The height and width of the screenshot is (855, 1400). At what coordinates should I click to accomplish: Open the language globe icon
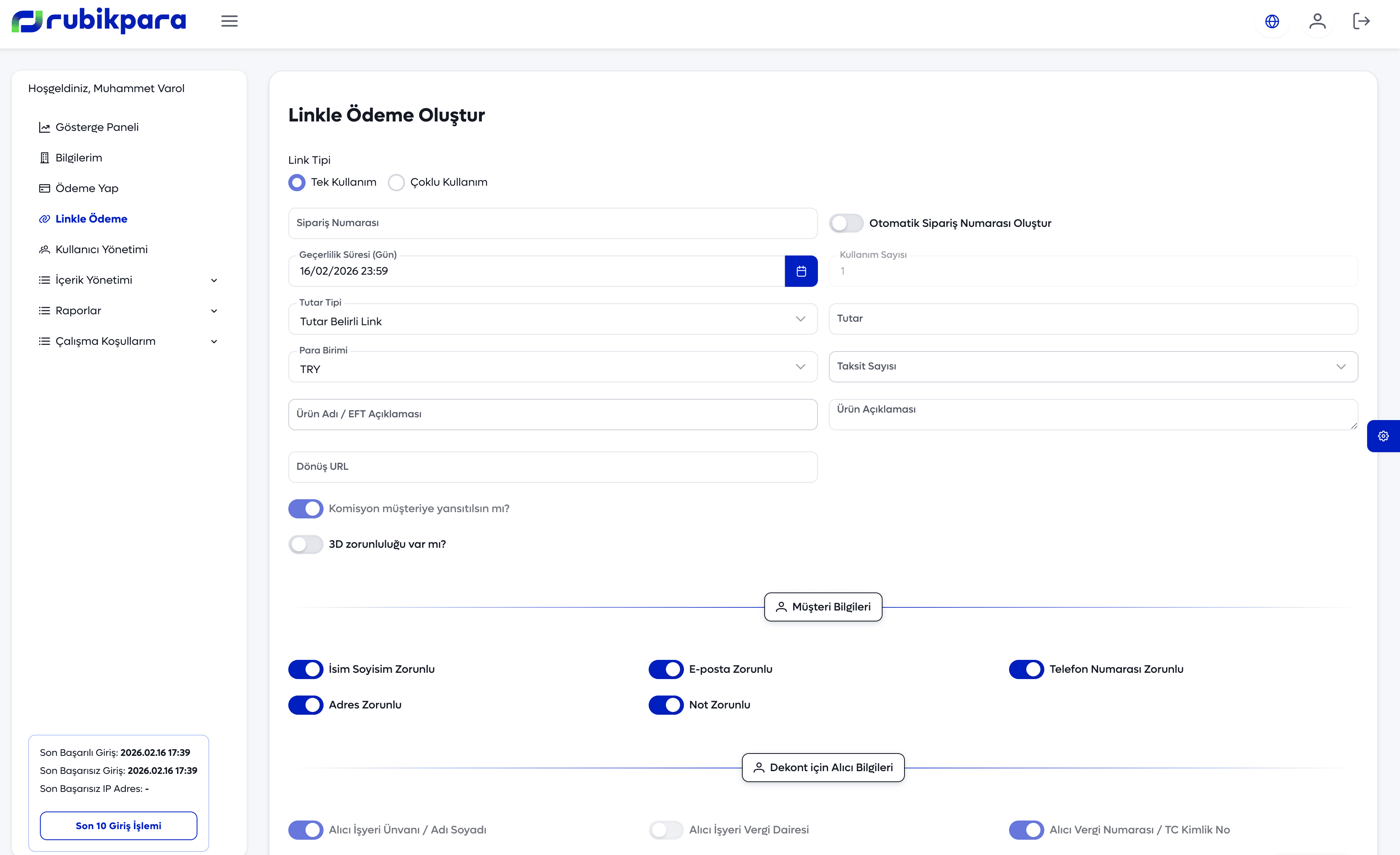pos(1272,22)
